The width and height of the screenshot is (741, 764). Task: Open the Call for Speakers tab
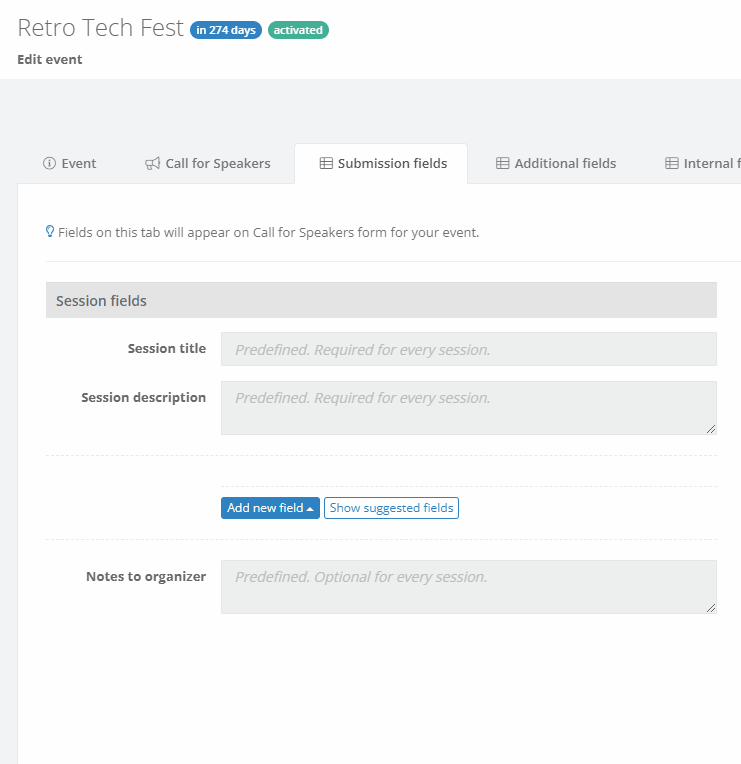pyautogui.click(x=208, y=164)
